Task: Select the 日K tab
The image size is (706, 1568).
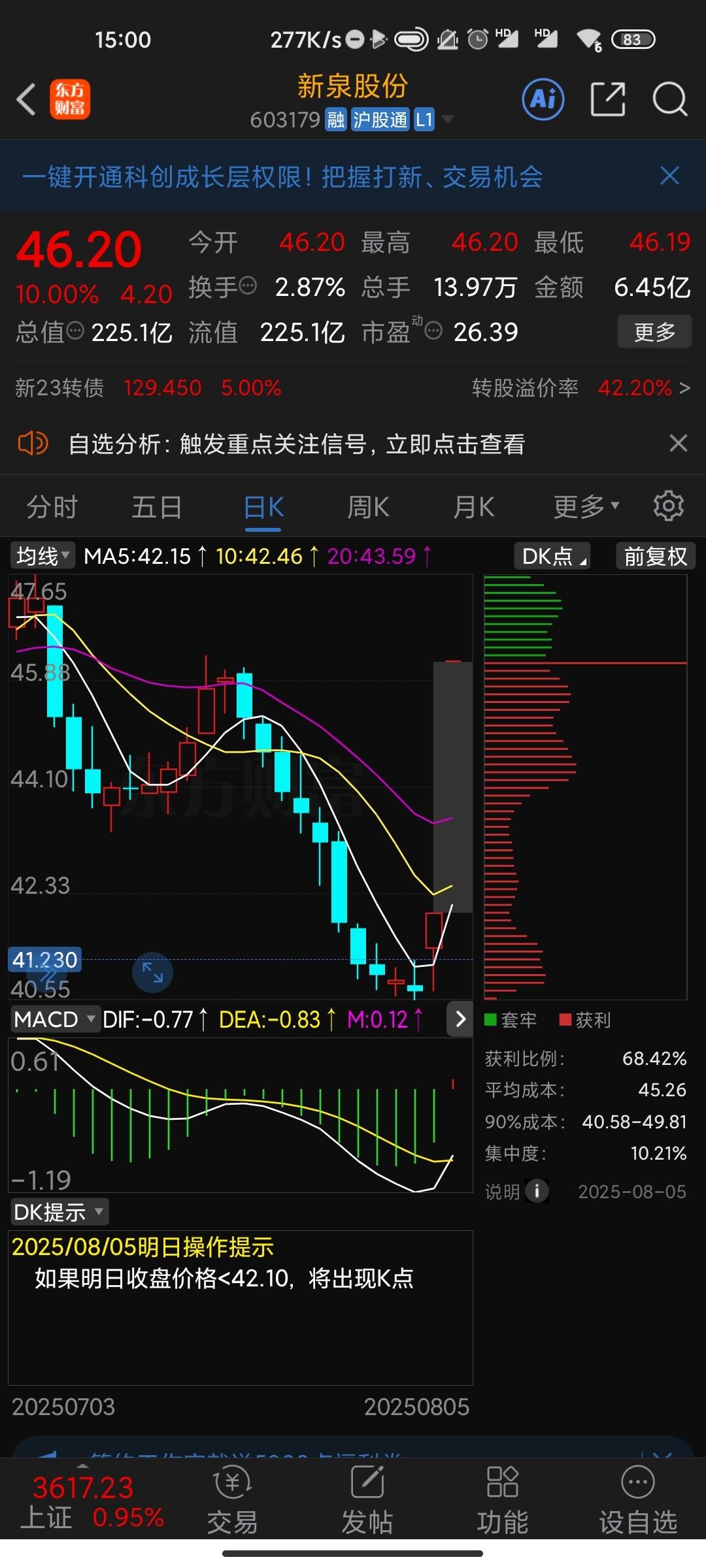Action: [263, 508]
